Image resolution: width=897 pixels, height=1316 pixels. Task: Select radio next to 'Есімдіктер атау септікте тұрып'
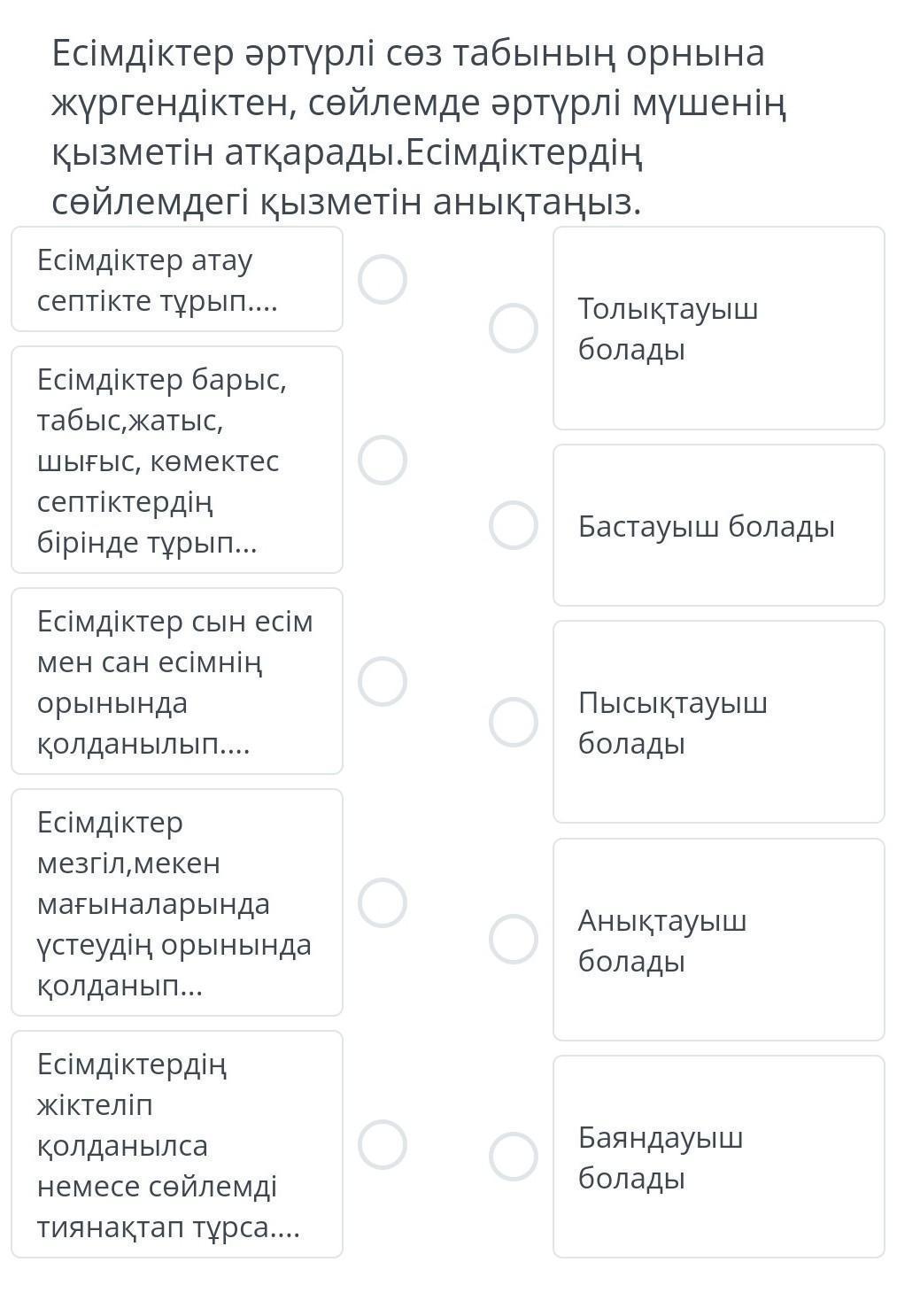383,280
